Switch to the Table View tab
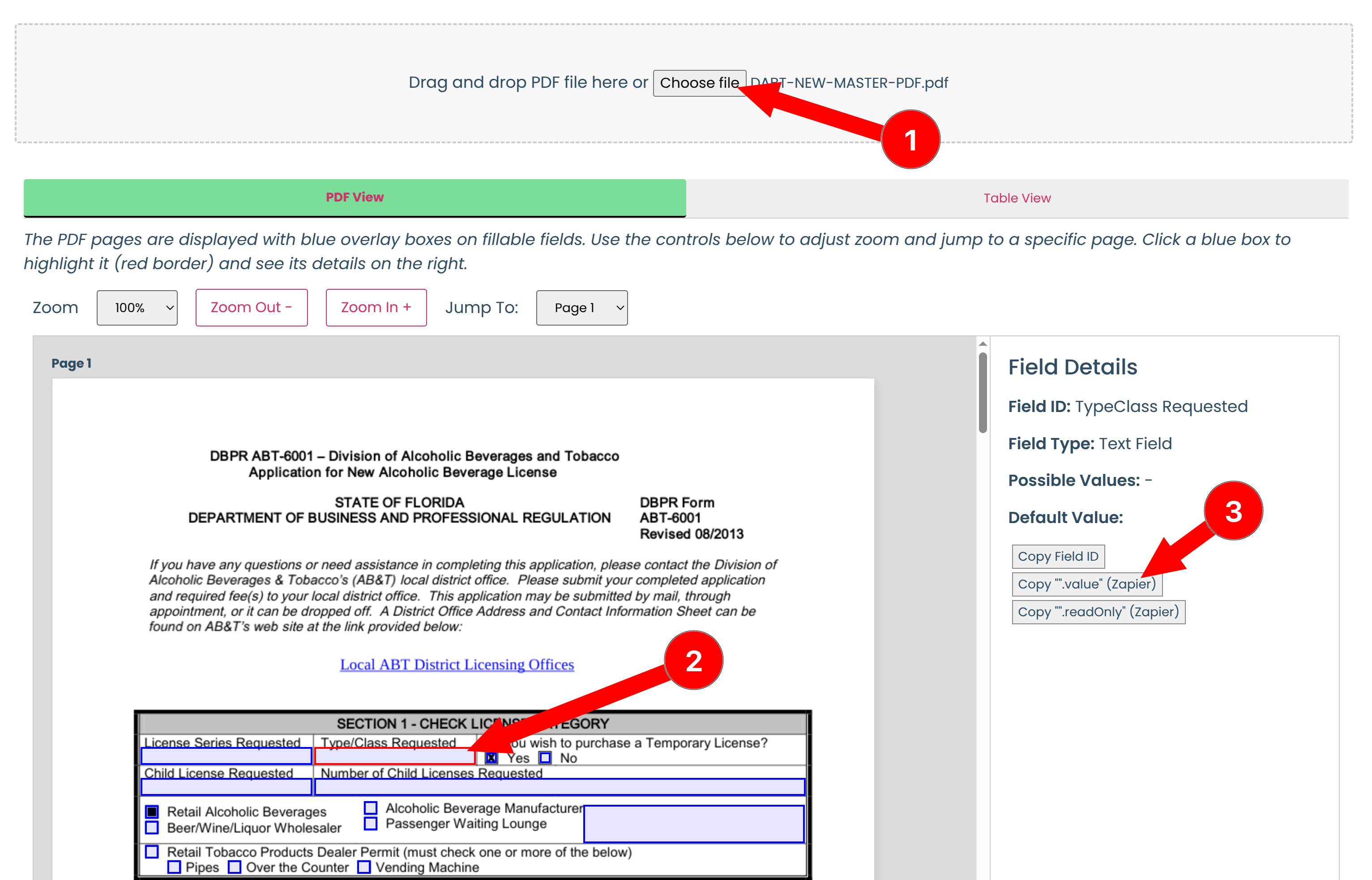The image size is (1372, 880). coord(1016,197)
